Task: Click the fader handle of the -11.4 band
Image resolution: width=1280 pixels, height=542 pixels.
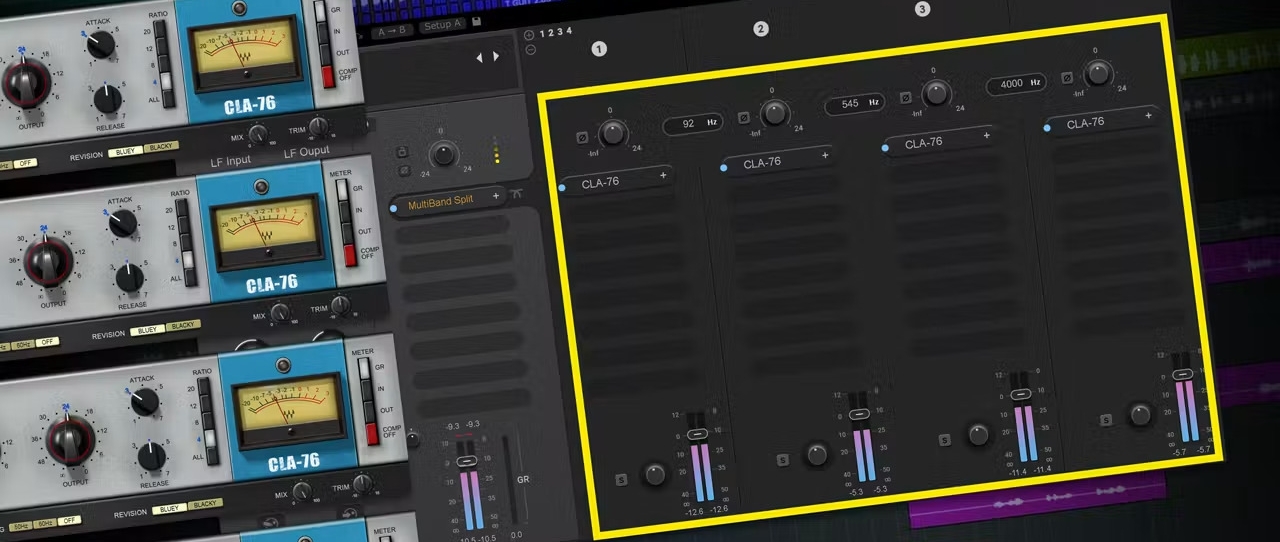Action: 1020,394
